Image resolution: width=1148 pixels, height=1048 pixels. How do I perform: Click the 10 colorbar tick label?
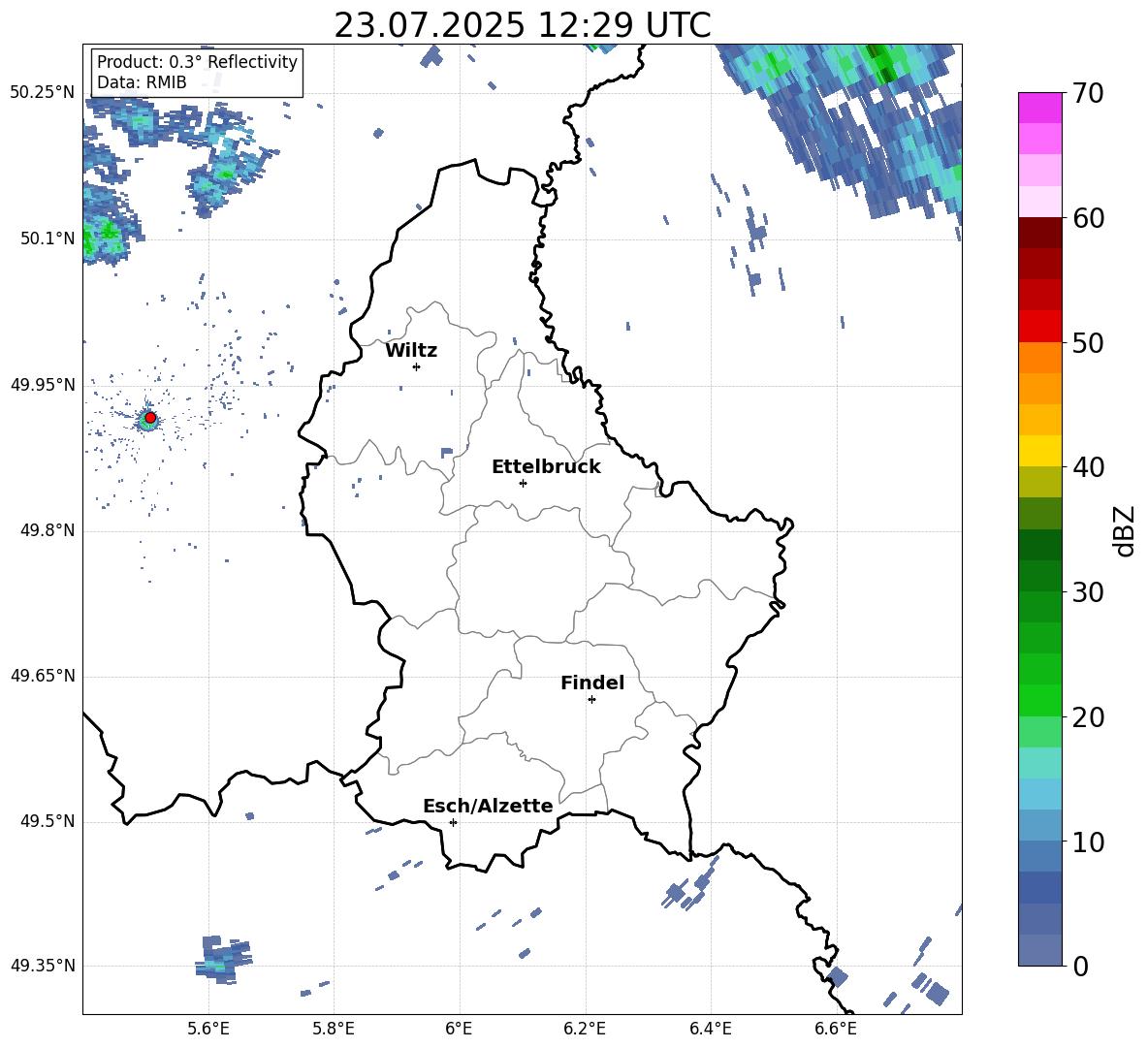(1088, 842)
